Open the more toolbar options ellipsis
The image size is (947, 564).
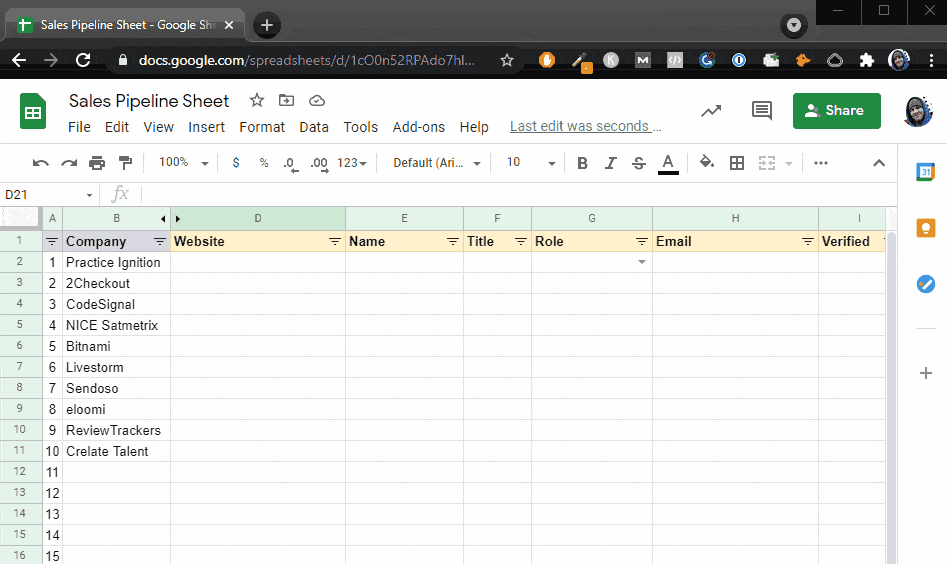[821, 163]
